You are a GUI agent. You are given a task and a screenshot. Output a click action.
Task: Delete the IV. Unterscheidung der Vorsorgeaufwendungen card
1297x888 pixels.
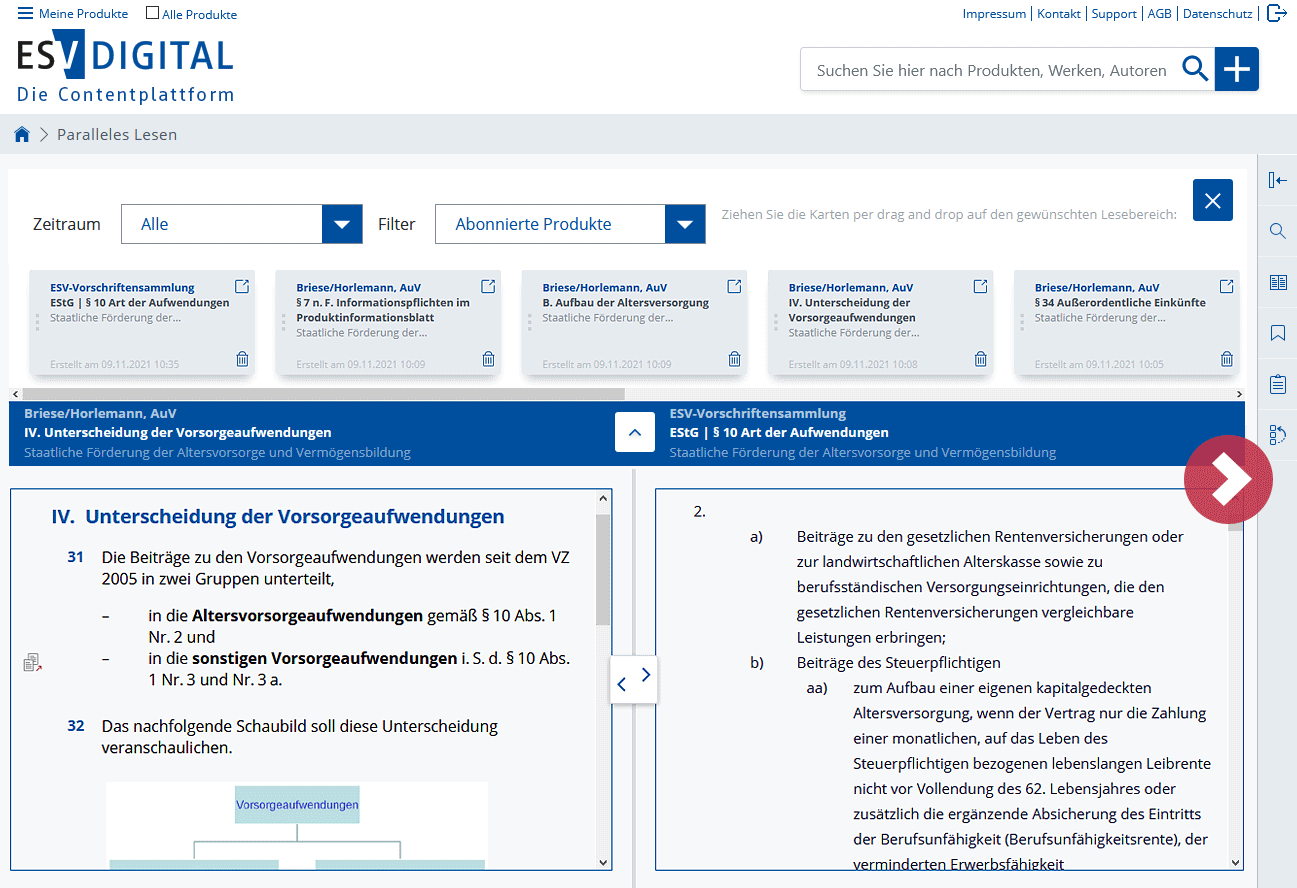pos(980,359)
